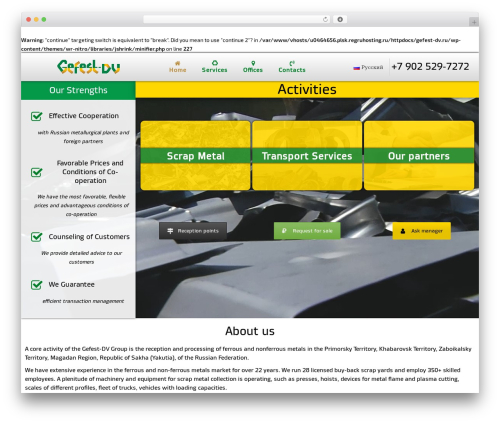Open the Transport Services tile
Image resolution: width=500 pixels, height=423 pixels.
click(307, 156)
